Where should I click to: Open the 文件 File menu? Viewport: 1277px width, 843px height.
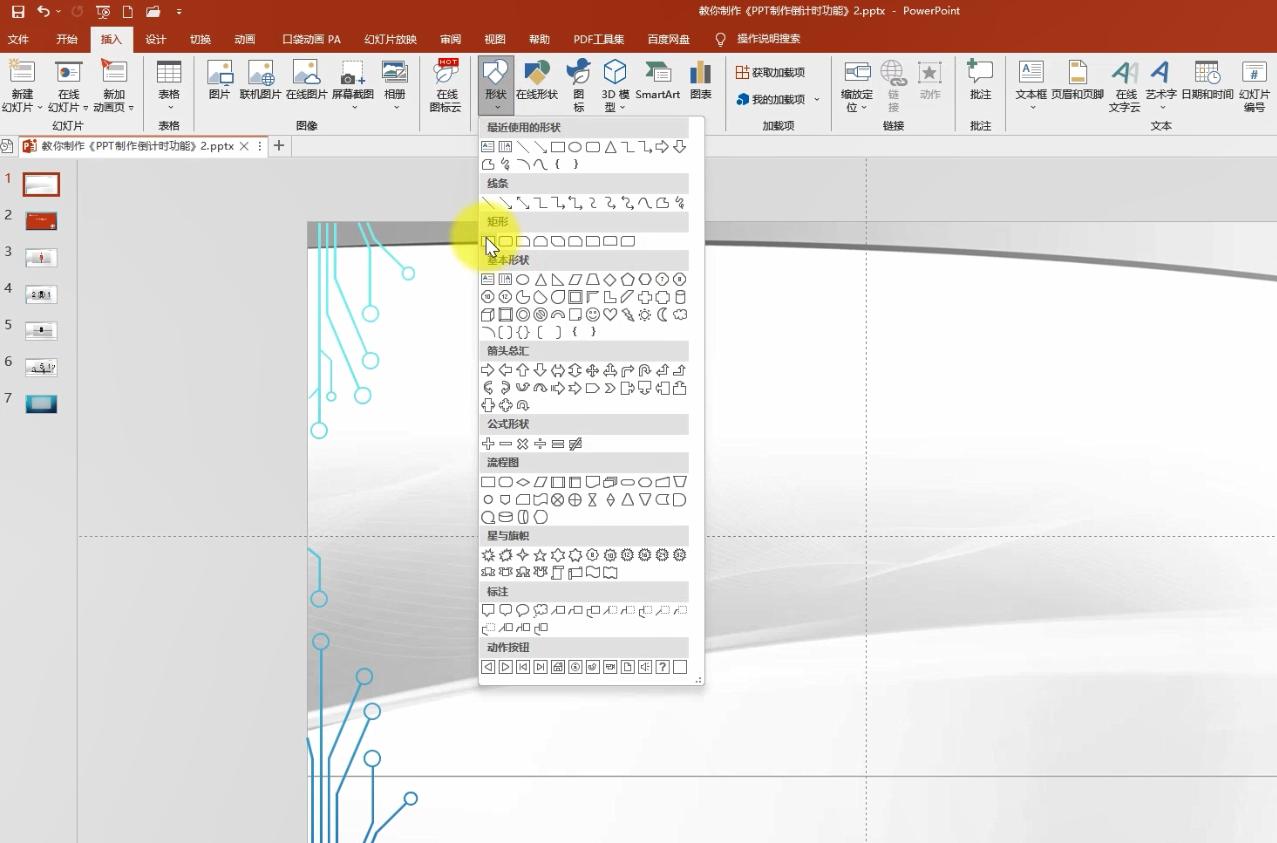pos(18,39)
